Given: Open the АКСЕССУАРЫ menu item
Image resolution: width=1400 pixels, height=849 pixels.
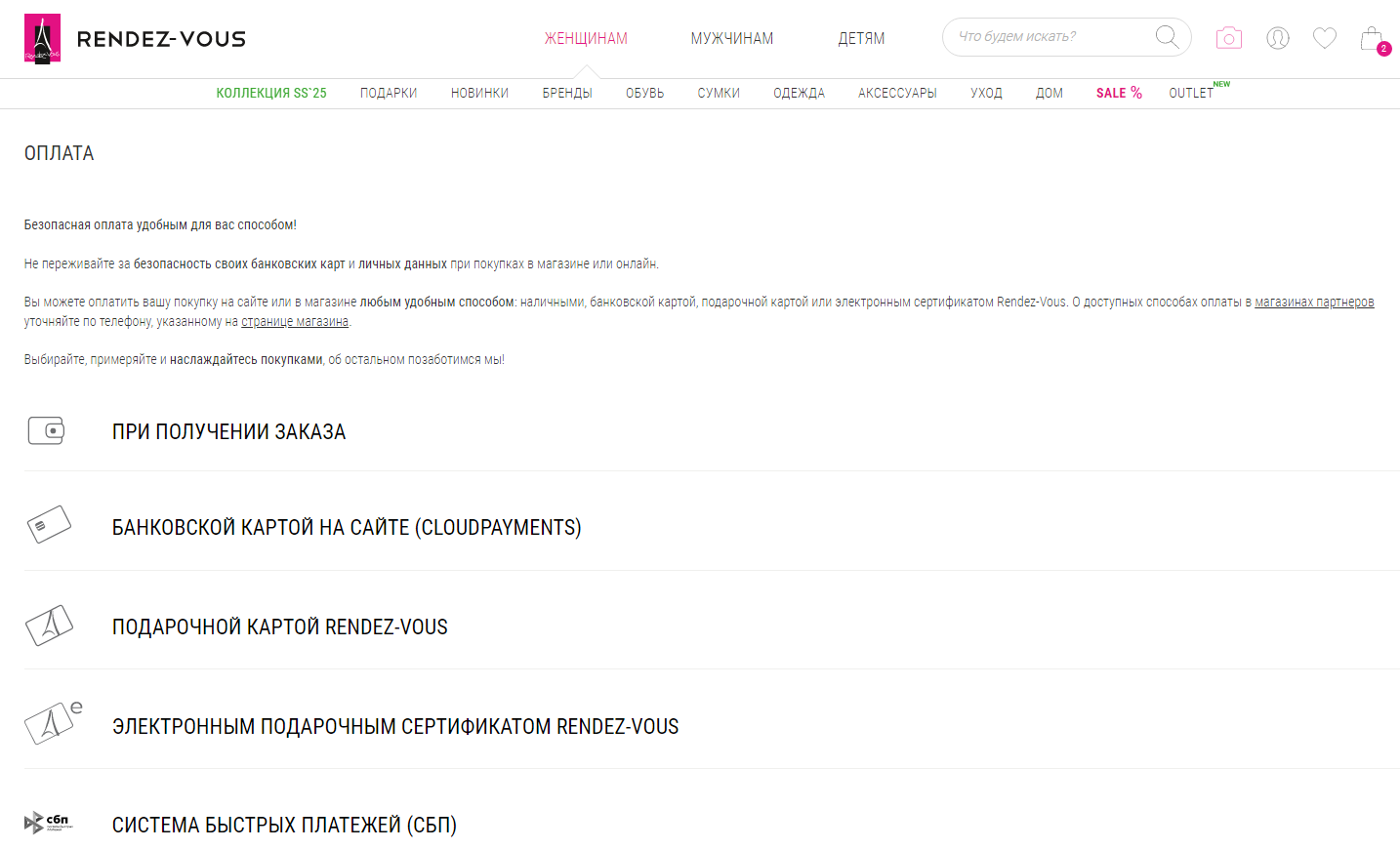Looking at the screenshot, I should click(x=897, y=93).
